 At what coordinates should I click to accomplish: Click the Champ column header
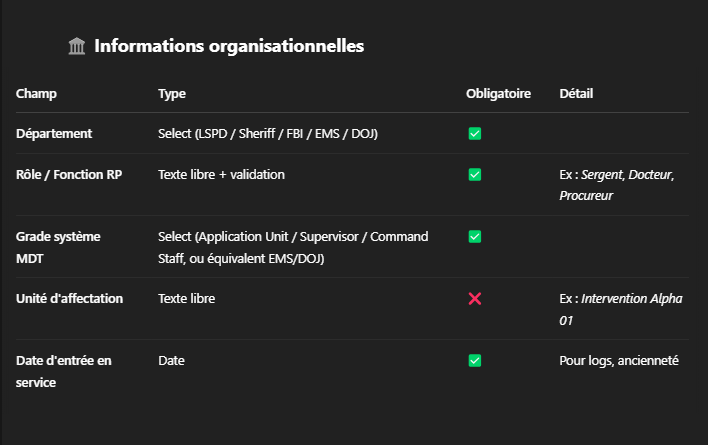pos(36,94)
